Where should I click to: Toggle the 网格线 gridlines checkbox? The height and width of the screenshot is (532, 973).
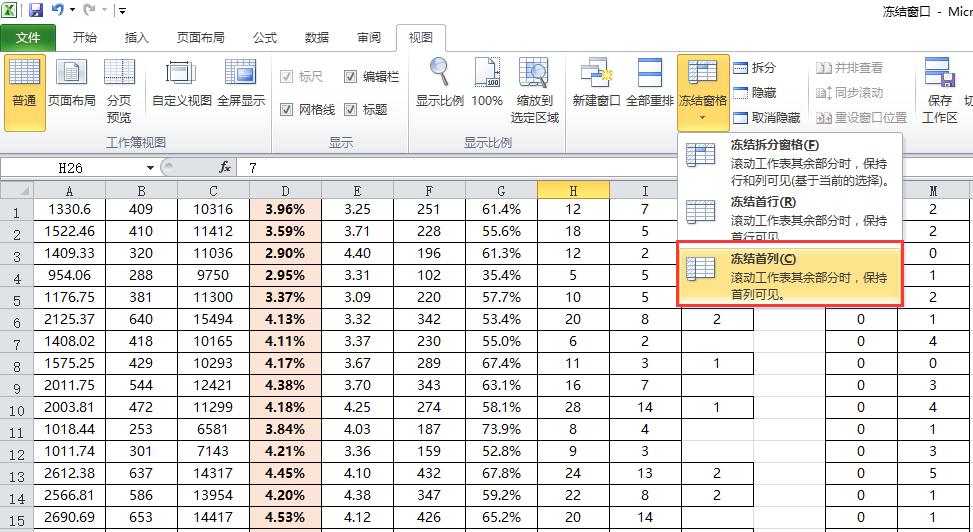point(286,109)
